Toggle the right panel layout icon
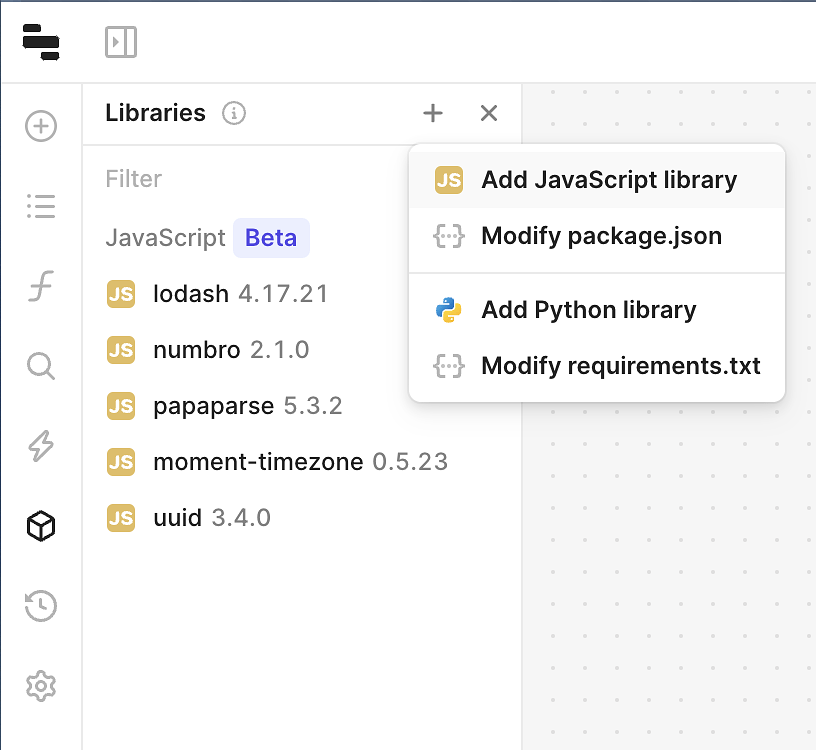 click(x=120, y=43)
